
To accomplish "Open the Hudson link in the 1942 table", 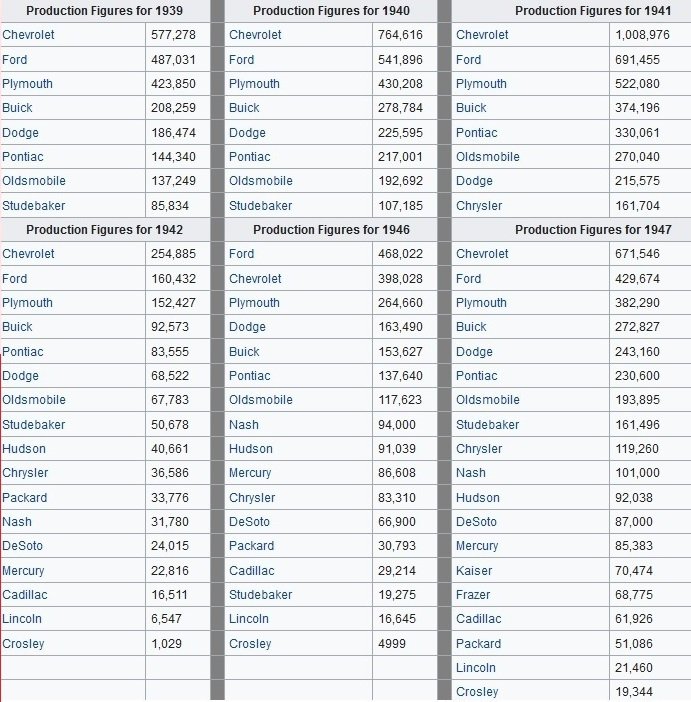I will tap(23, 449).
